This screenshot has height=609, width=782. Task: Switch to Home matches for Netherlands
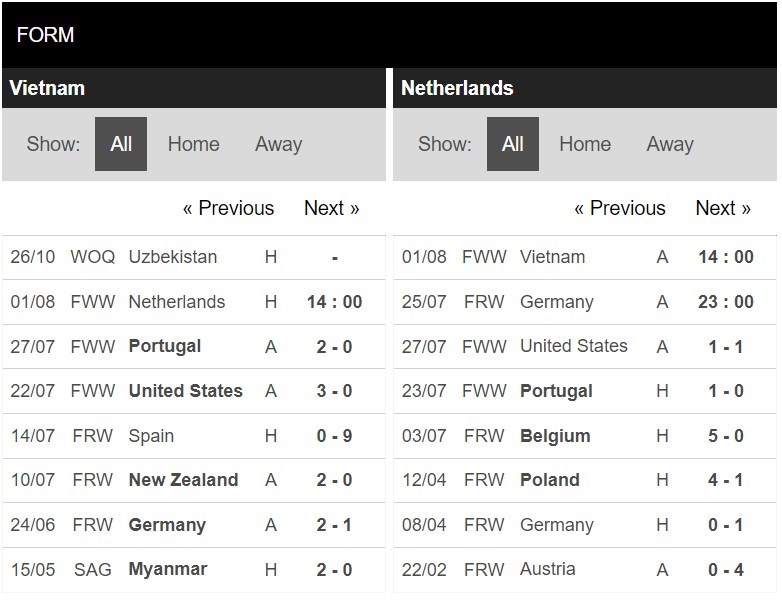click(x=585, y=144)
